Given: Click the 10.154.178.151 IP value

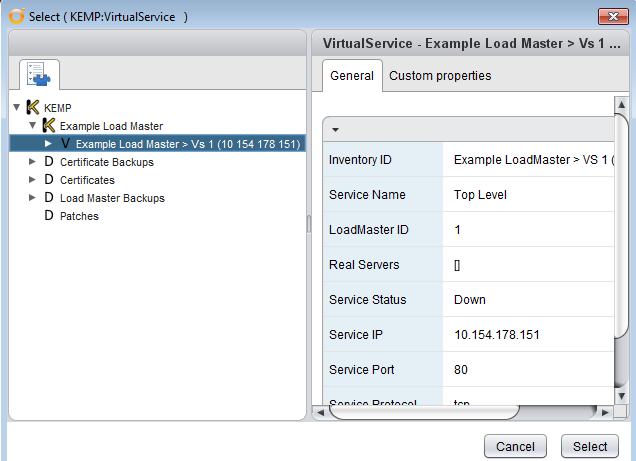Looking at the screenshot, I should point(497,334).
